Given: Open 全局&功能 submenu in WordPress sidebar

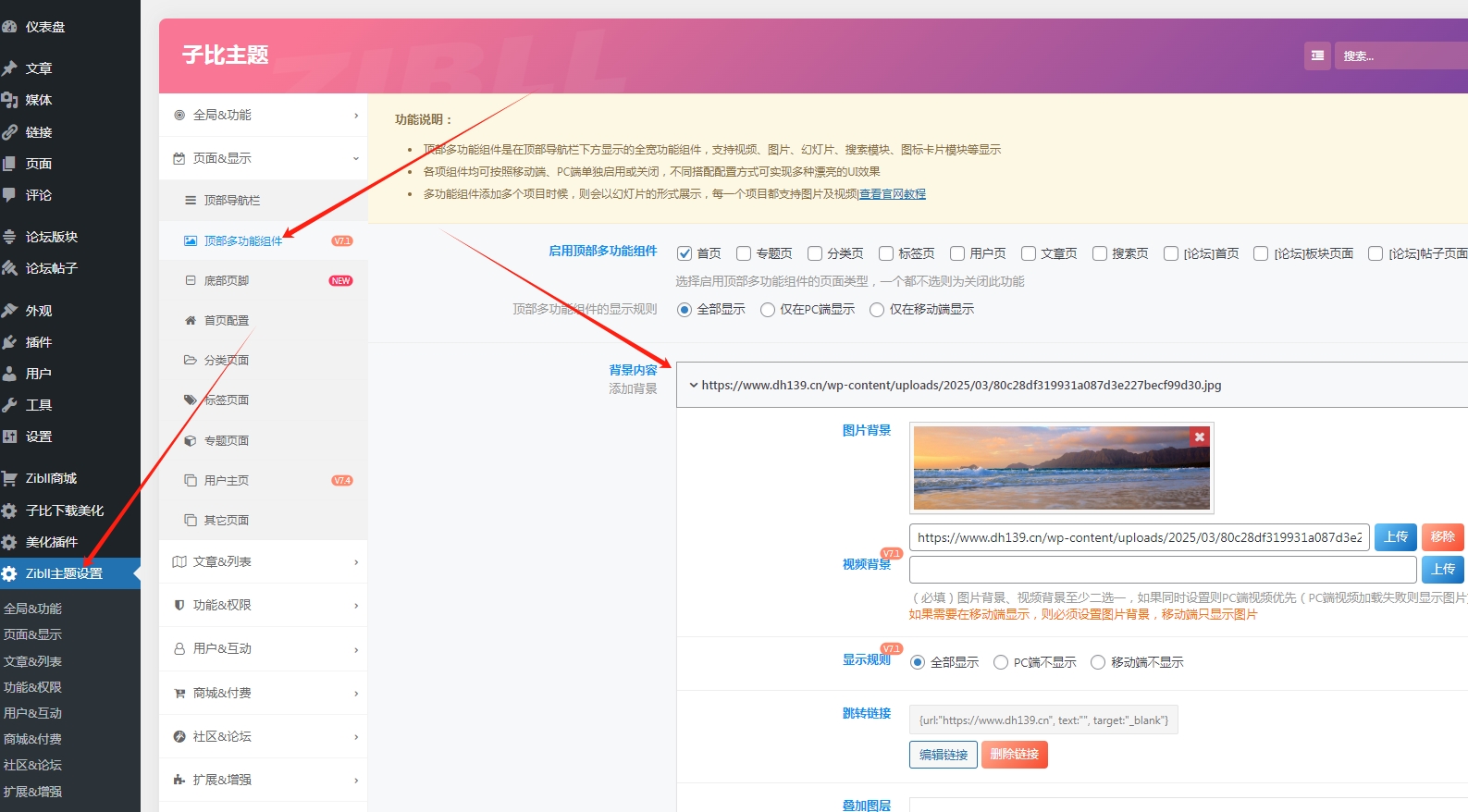Looking at the screenshot, I should 32,609.
